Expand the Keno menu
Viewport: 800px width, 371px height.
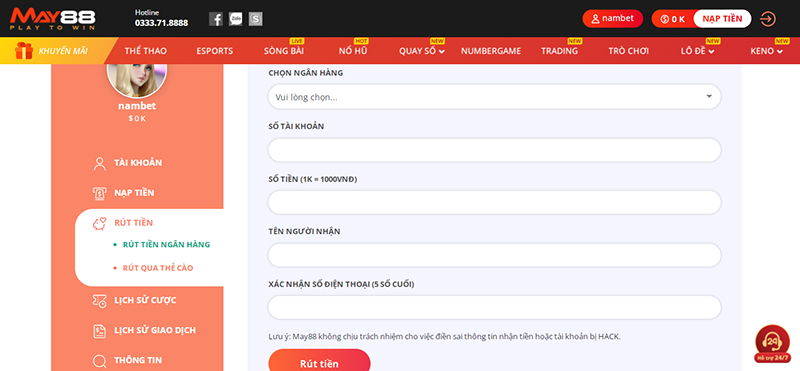point(766,51)
